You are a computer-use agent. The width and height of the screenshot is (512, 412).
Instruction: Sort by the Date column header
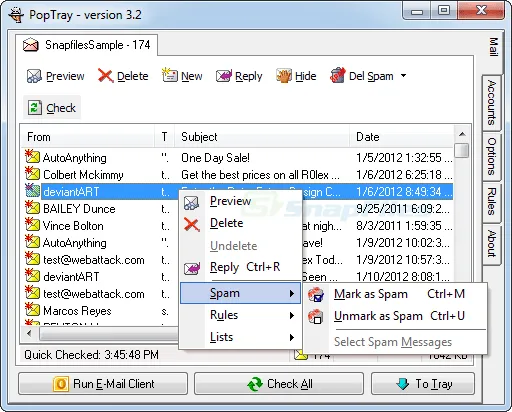coord(402,137)
